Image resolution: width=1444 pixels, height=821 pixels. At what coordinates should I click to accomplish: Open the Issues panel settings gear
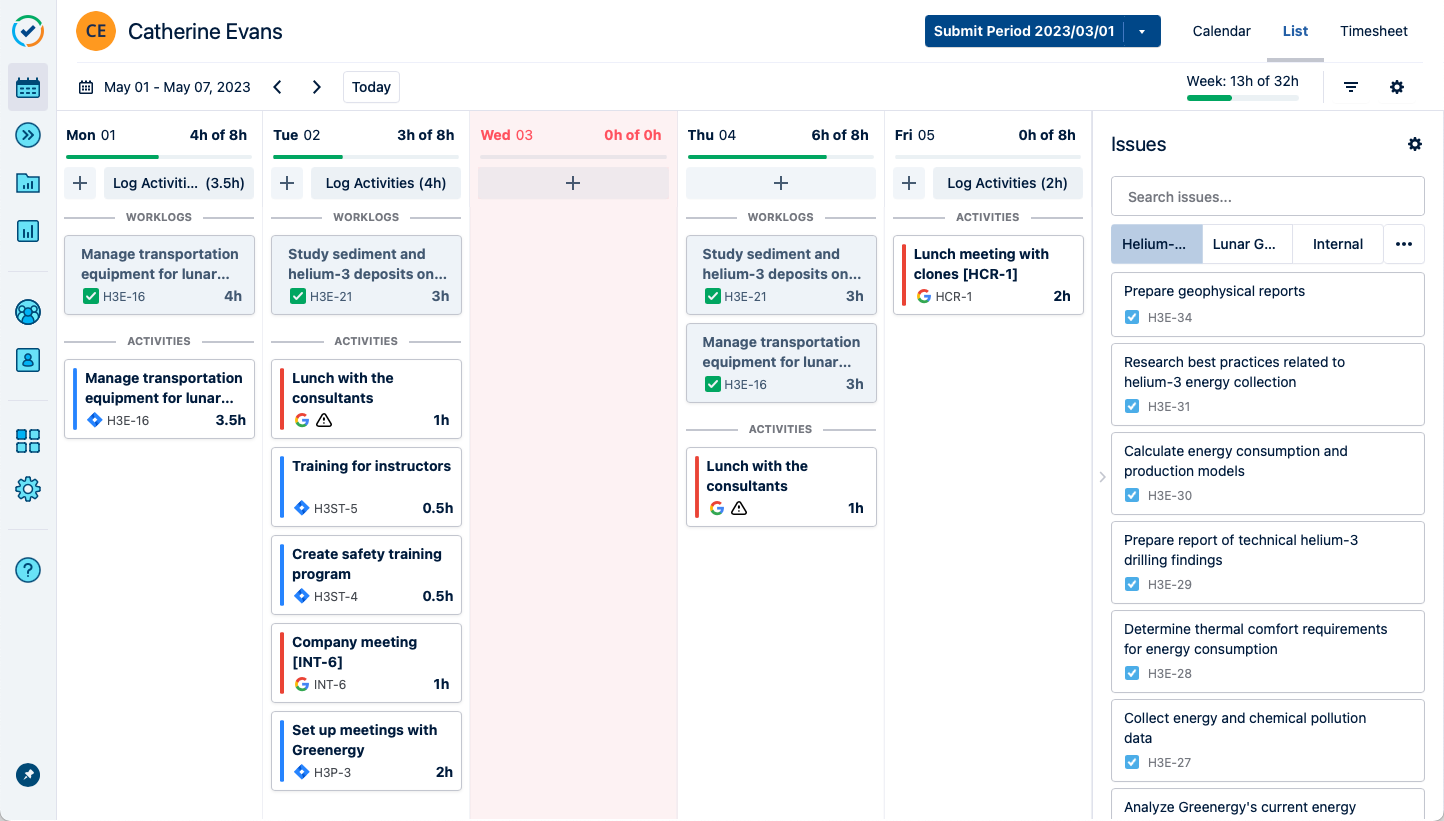[x=1415, y=144]
